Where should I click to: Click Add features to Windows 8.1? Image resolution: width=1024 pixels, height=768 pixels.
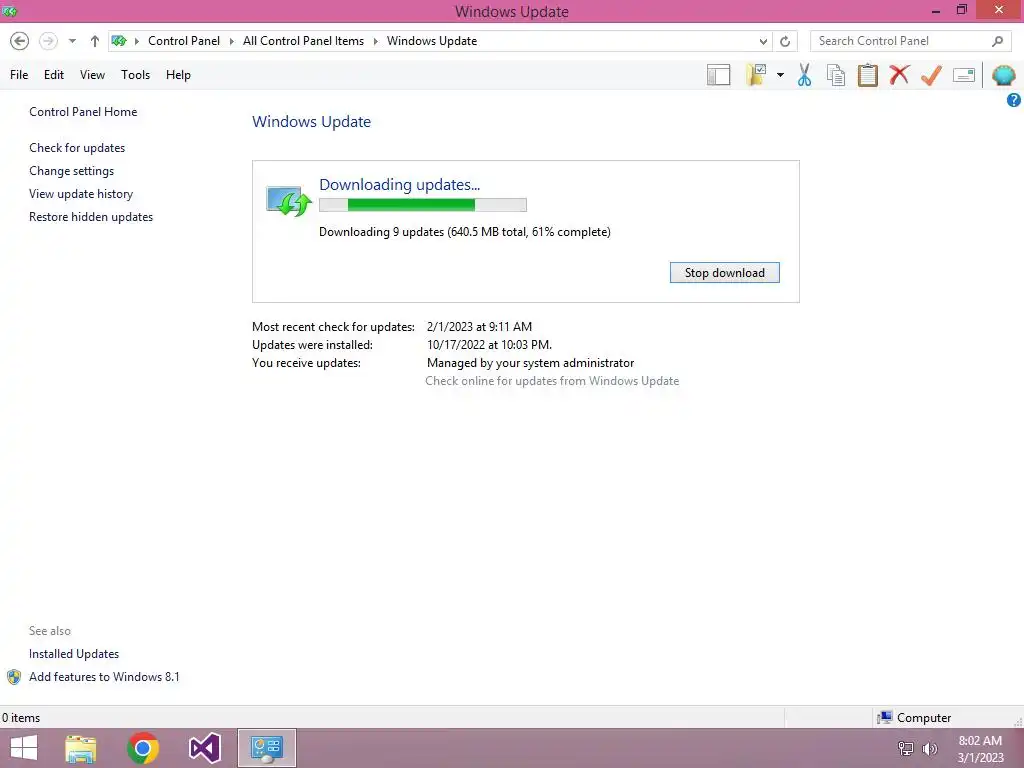point(104,677)
